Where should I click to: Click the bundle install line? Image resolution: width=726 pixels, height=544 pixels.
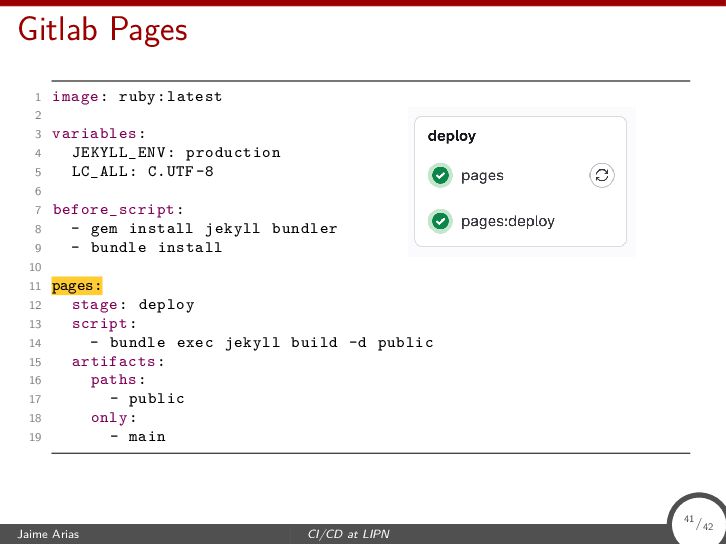pos(147,248)
